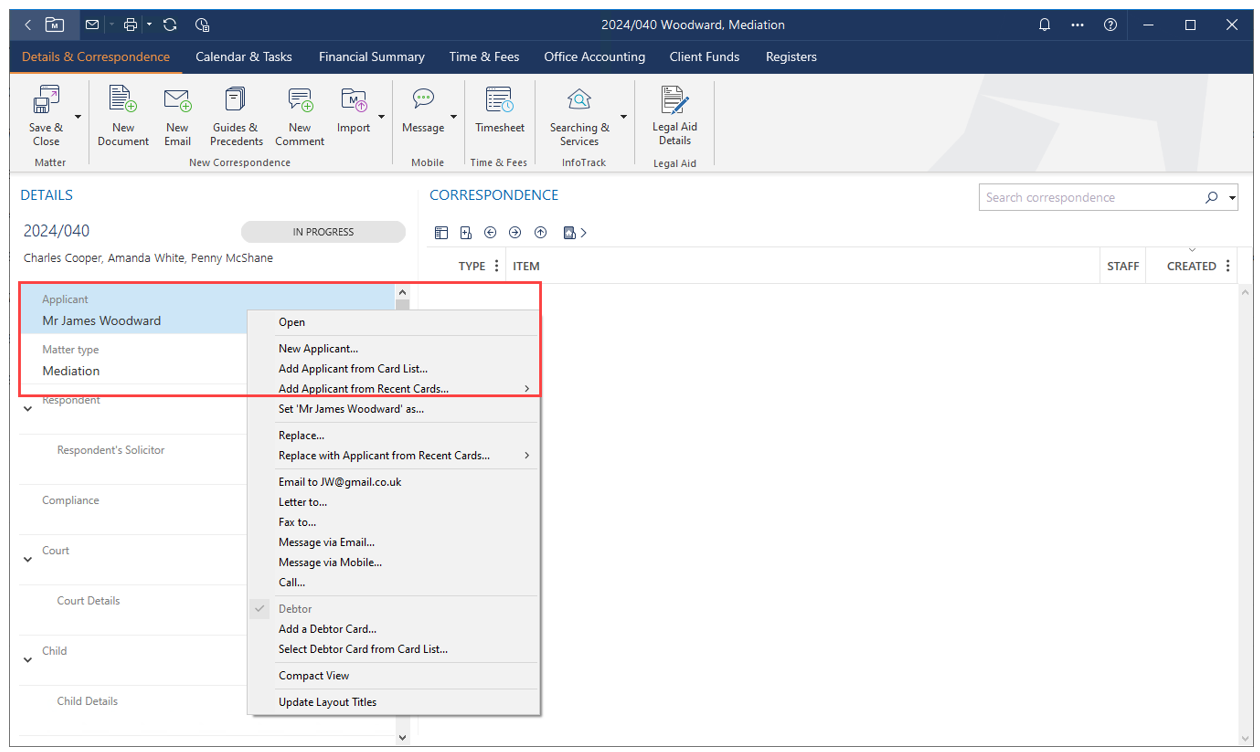Toggle Compact View in context menu
Screen dimensions: 1260x752
[313, 676]
